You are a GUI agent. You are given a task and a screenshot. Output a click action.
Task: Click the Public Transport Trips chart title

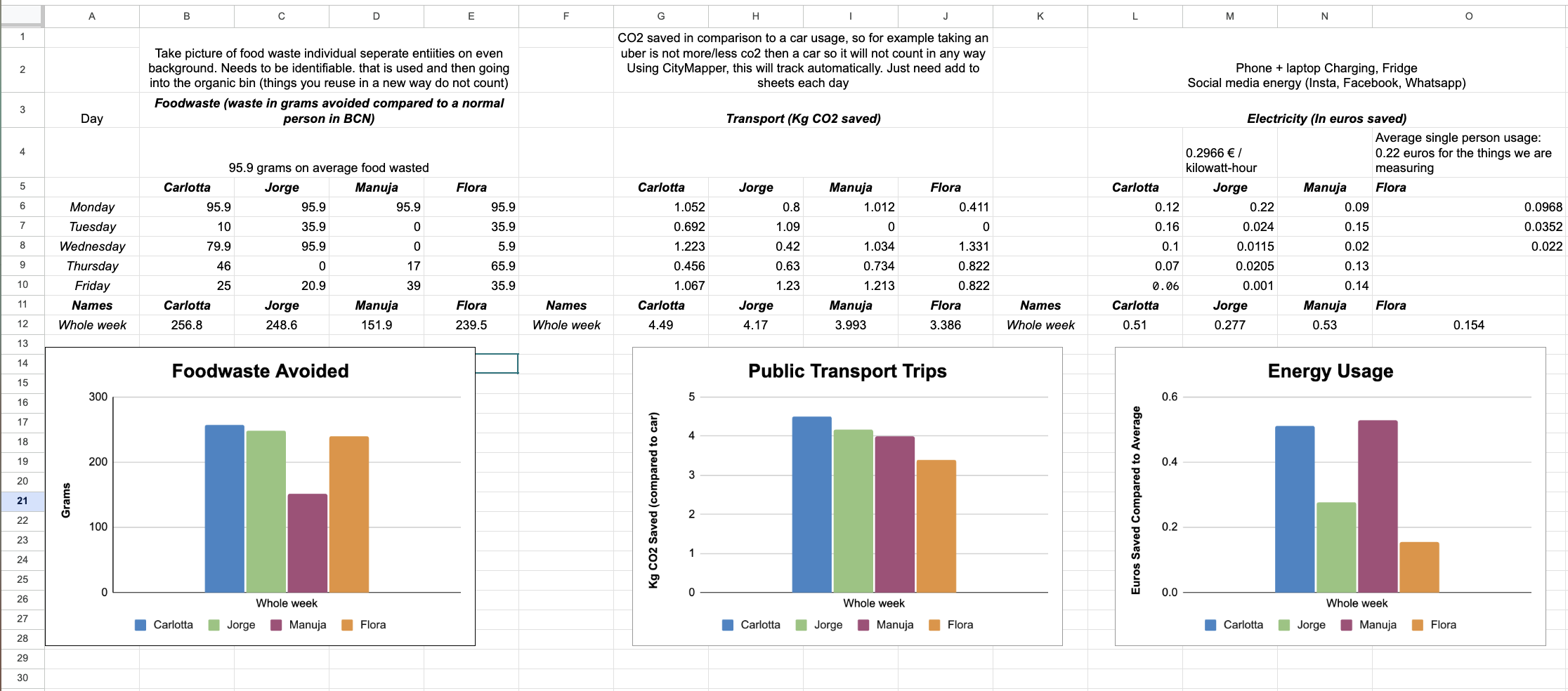point(847,371)
